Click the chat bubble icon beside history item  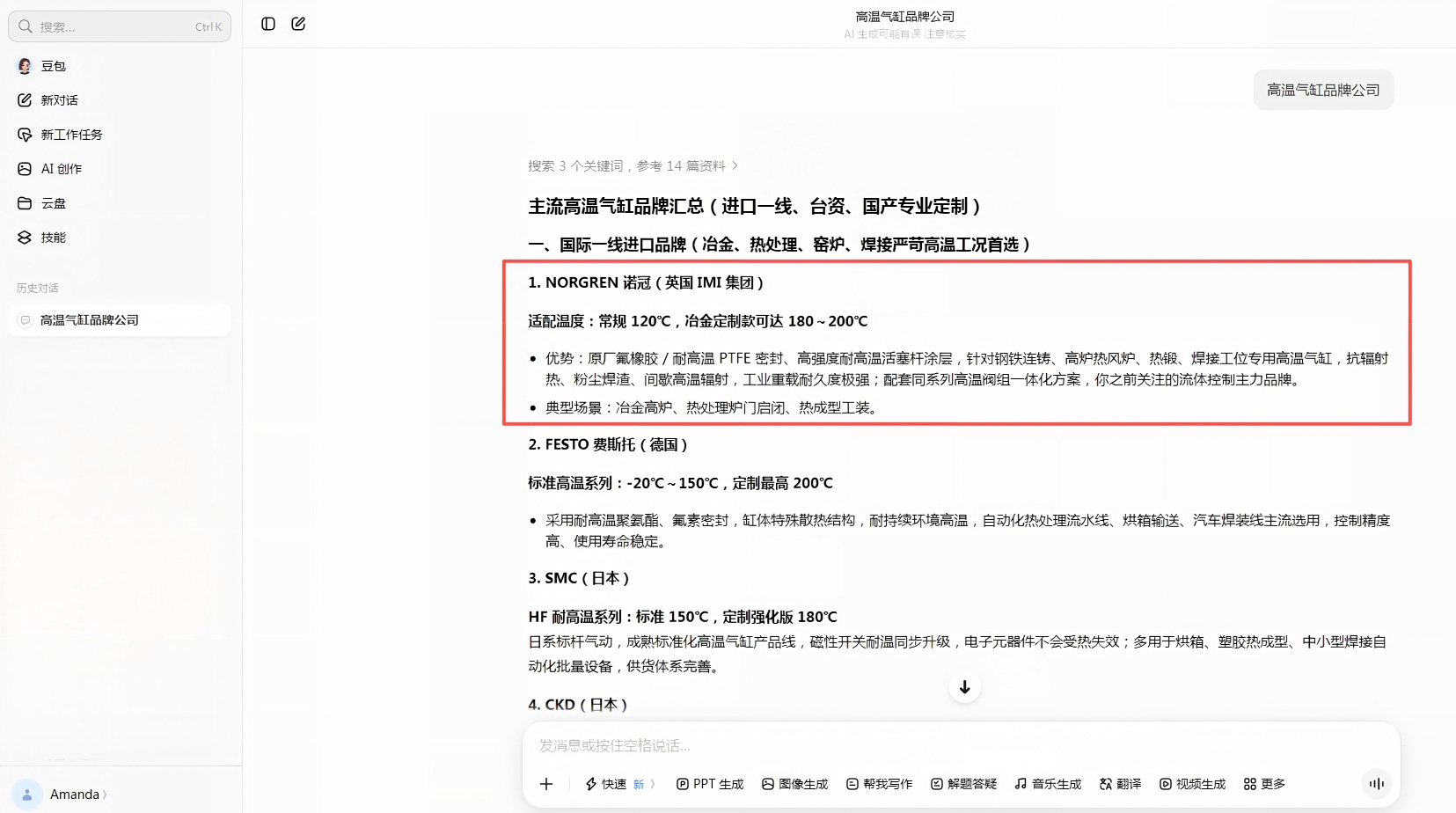pyautogui.click(x=26, y=320)
